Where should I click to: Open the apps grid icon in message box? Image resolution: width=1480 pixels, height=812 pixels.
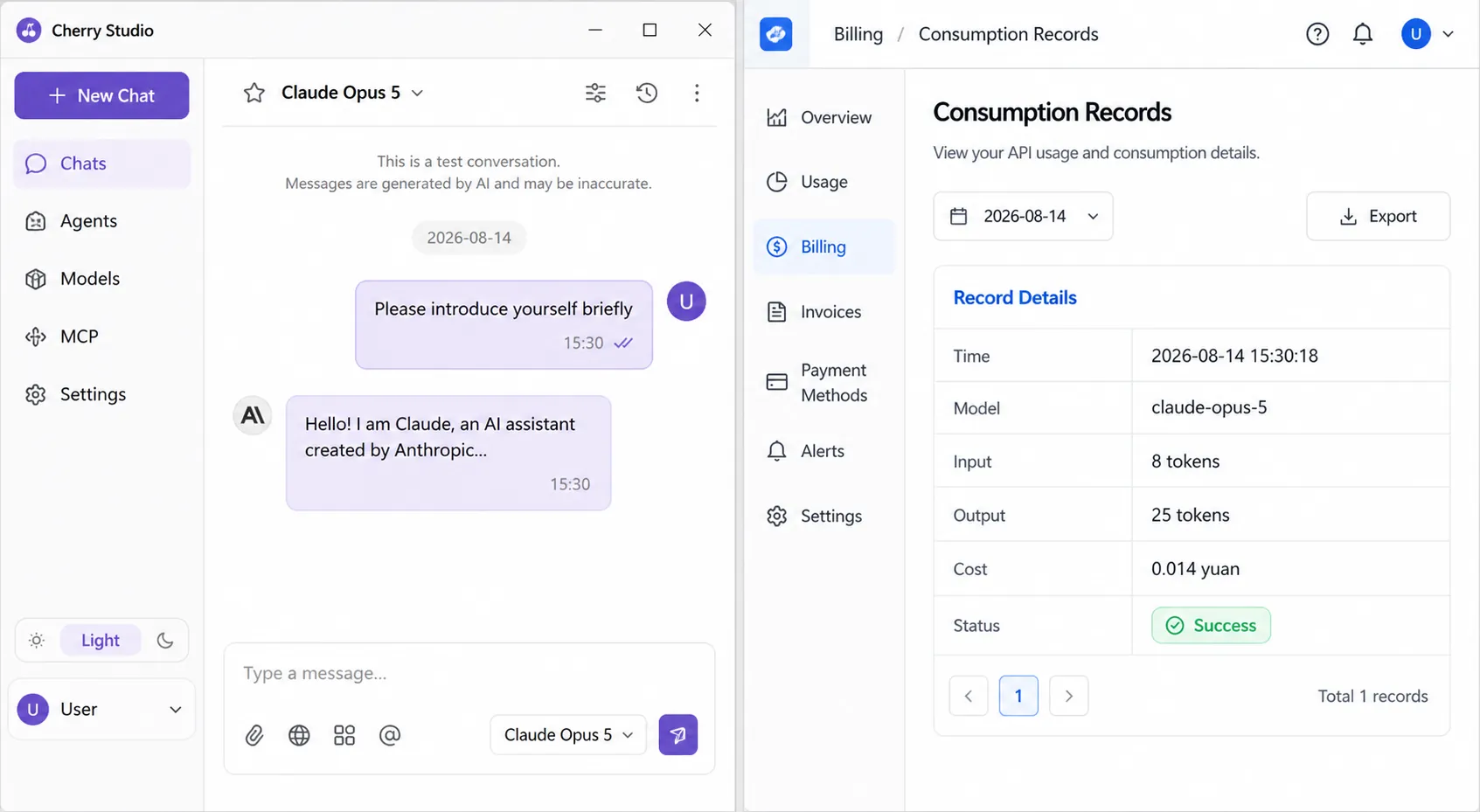(x=344, y=735)
